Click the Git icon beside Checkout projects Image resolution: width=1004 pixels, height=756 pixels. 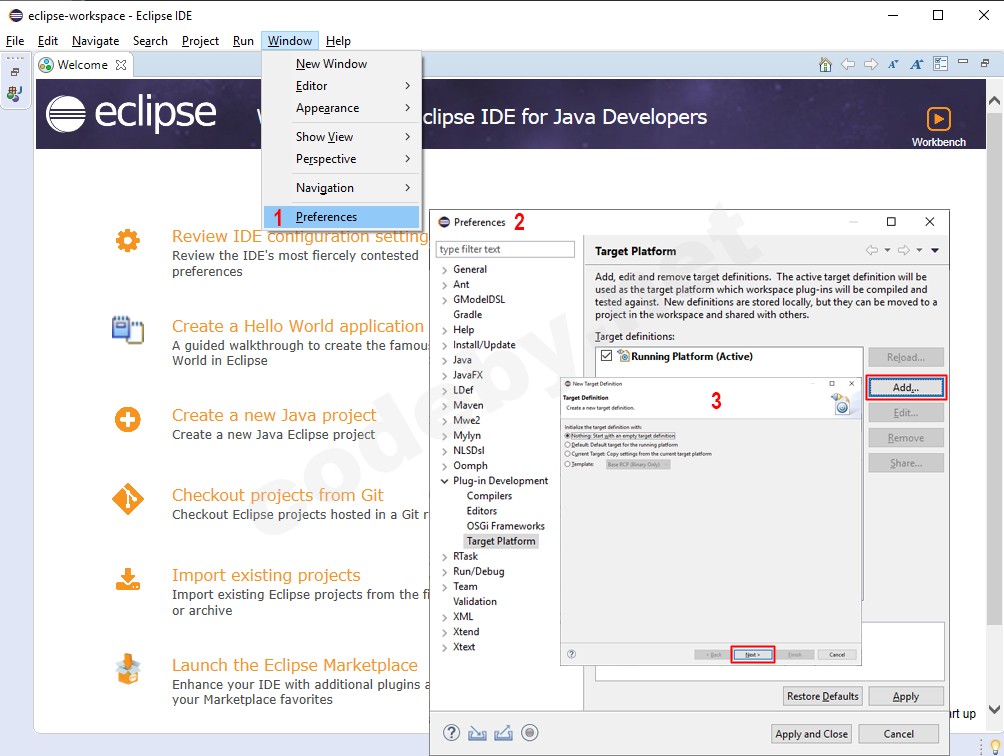(x=127, y=499)
